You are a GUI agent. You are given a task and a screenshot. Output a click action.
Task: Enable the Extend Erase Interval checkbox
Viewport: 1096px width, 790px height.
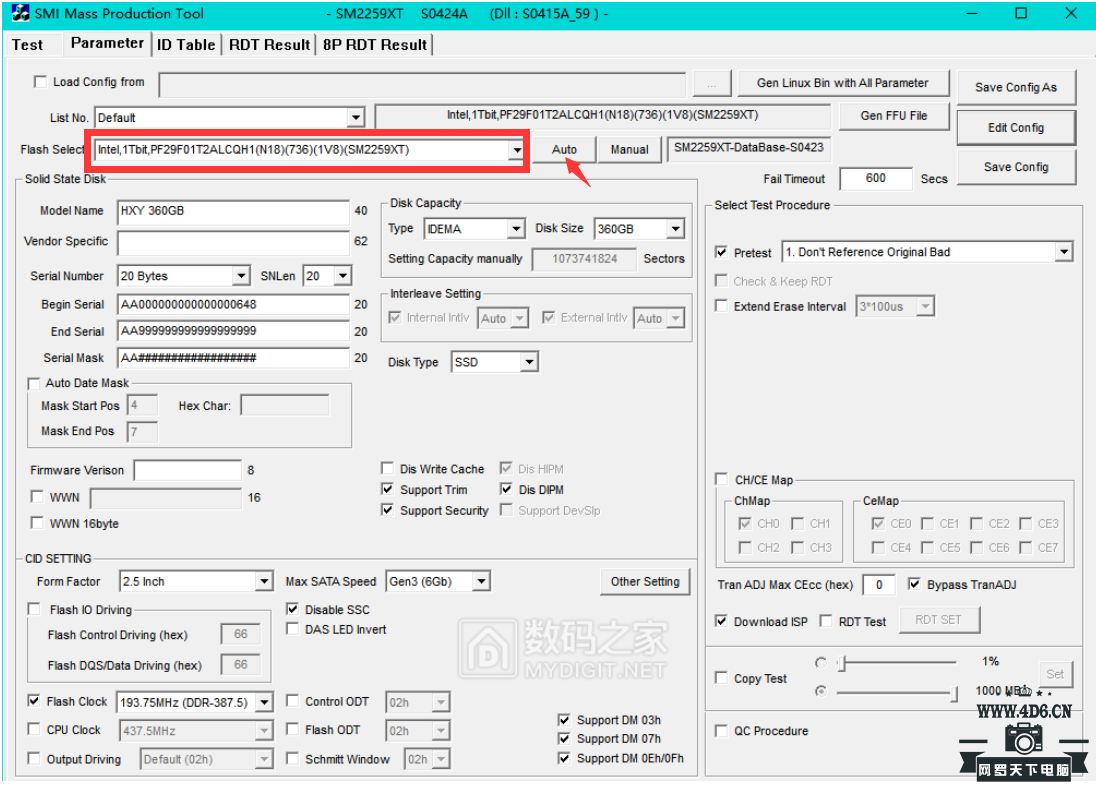pyautogui.click(x=721, y=306)
